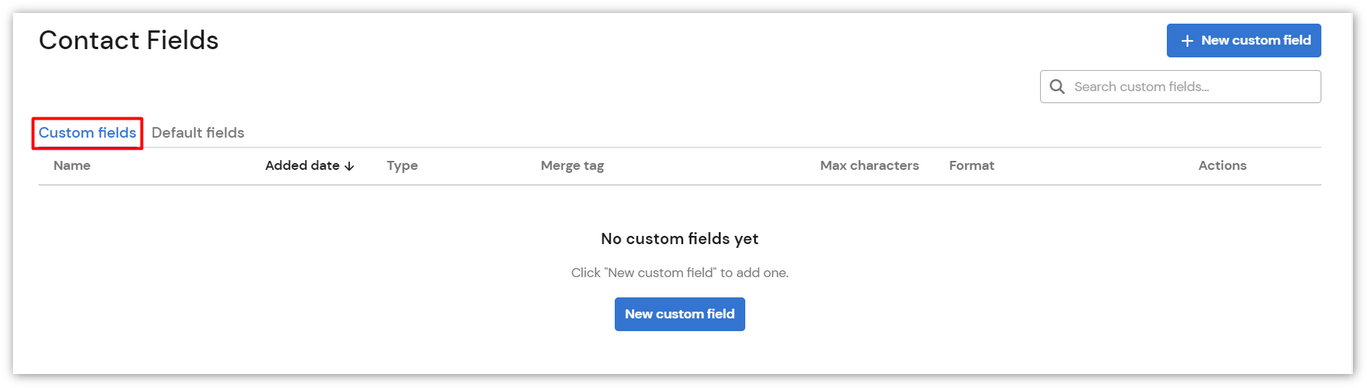Click the Merge tag column header
The image size is (1367, 388).
click(572, 166)
